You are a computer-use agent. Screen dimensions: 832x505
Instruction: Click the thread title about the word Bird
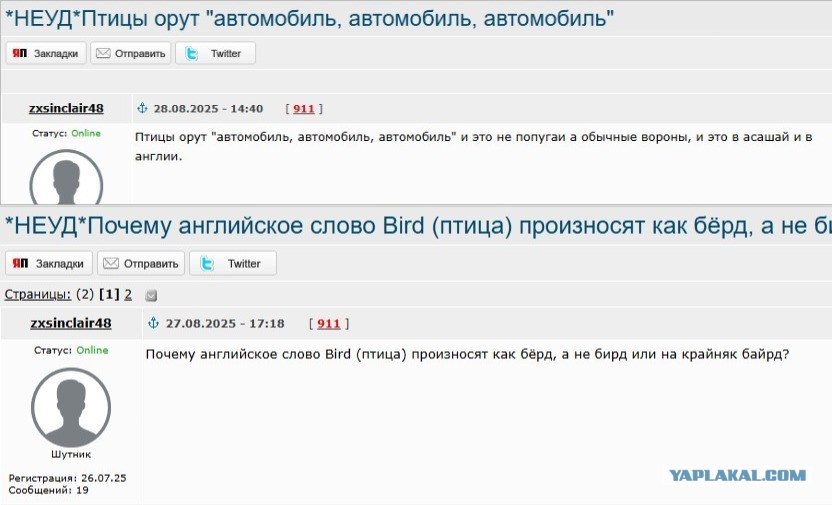418,226
